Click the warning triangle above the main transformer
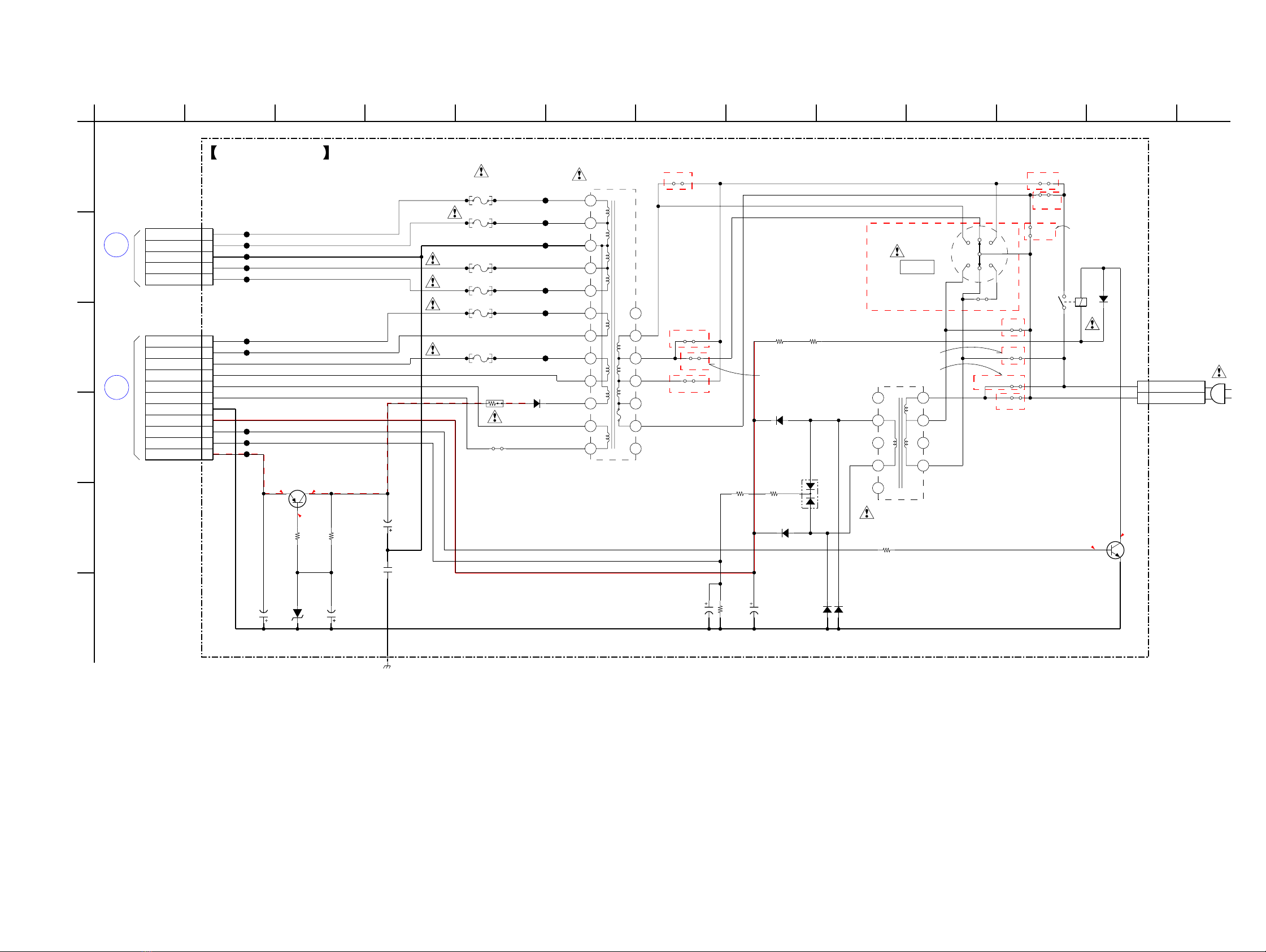This screenshot has height=952, width=1266. tap(579, 174)
